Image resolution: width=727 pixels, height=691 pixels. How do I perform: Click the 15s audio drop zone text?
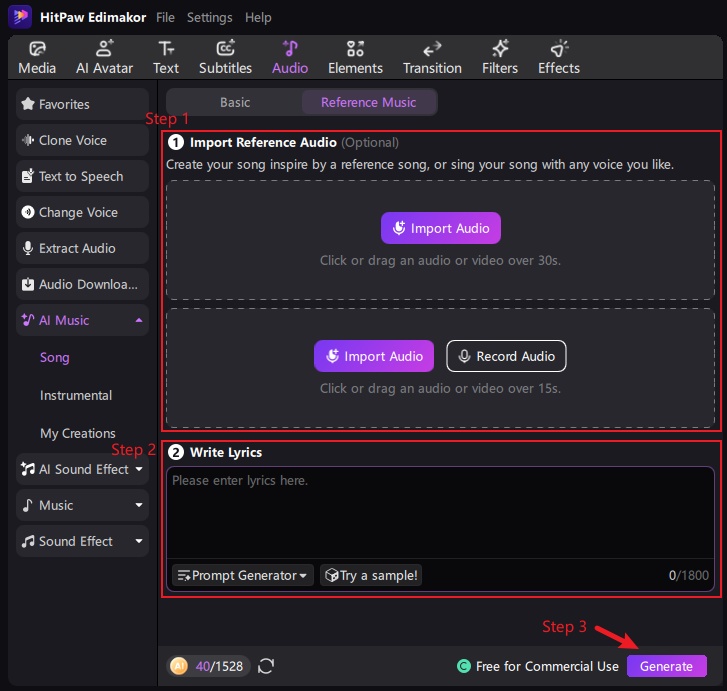click(x=440, y=389)
